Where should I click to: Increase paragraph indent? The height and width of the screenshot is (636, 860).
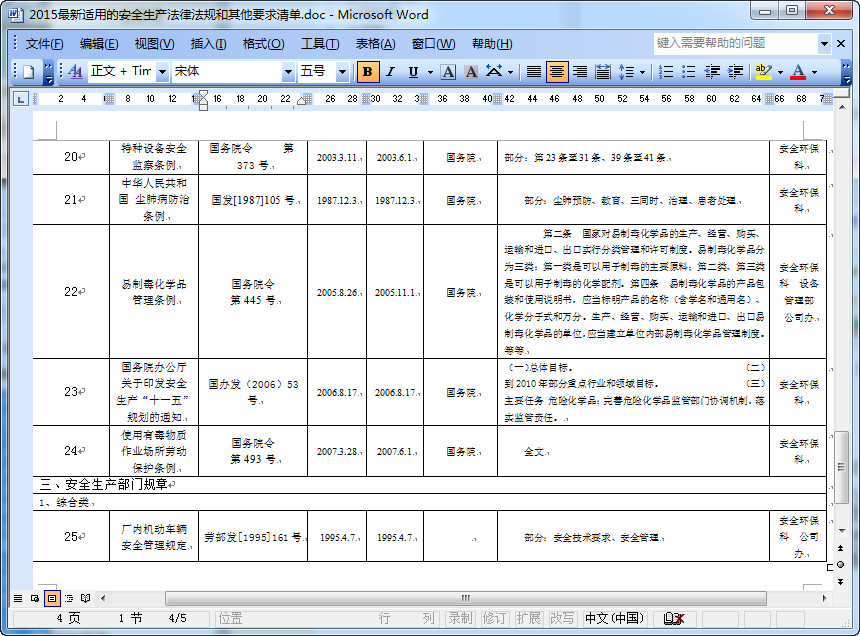[735, 72]
